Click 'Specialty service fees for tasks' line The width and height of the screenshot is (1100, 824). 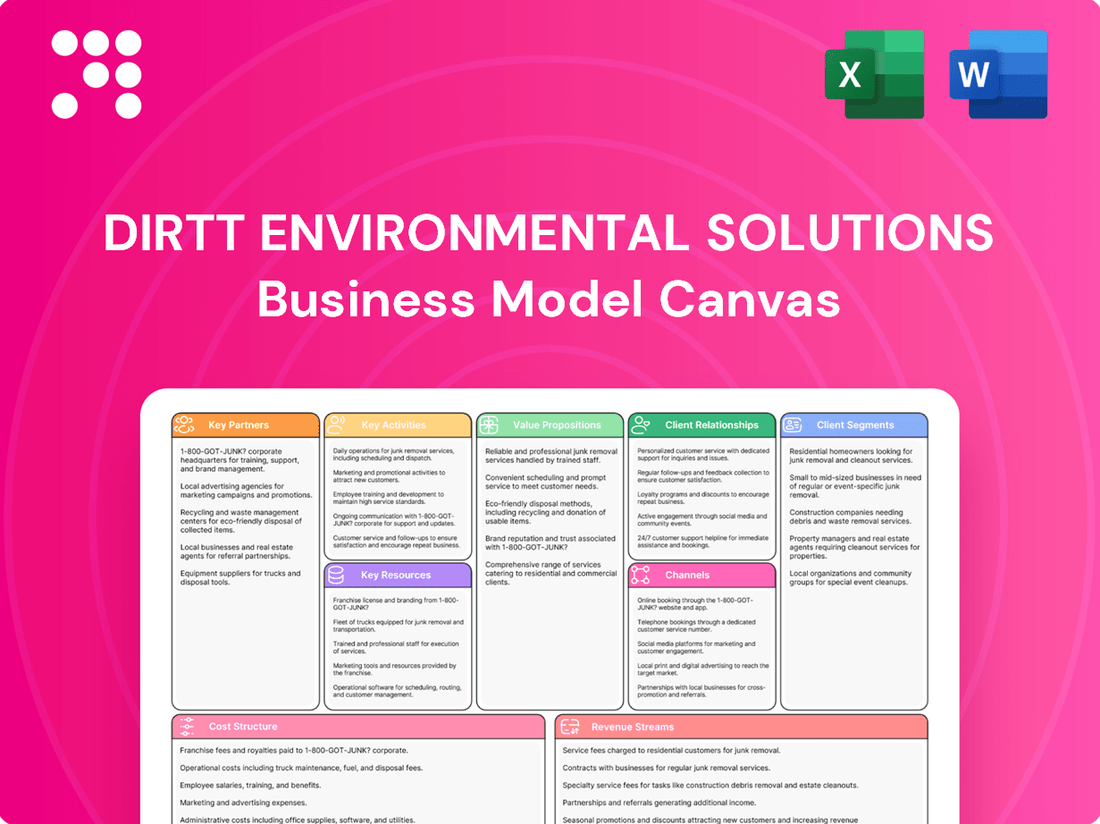[x=711, y=785]
